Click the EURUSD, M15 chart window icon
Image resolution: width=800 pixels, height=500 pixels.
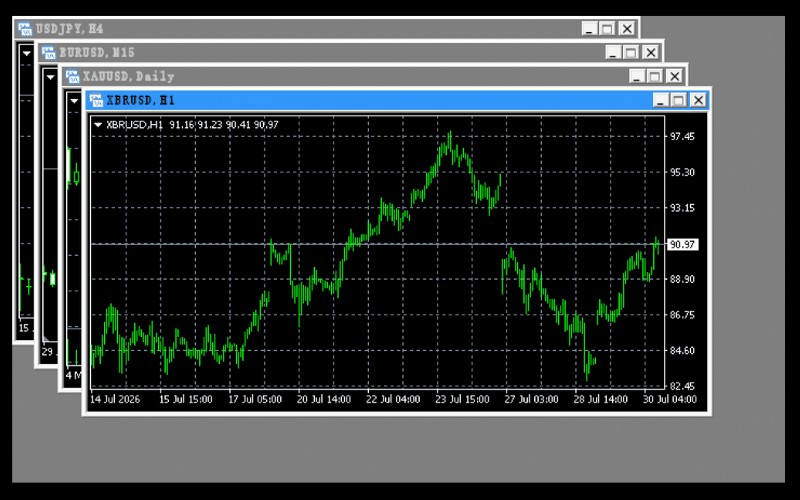[x=48, y=53]
